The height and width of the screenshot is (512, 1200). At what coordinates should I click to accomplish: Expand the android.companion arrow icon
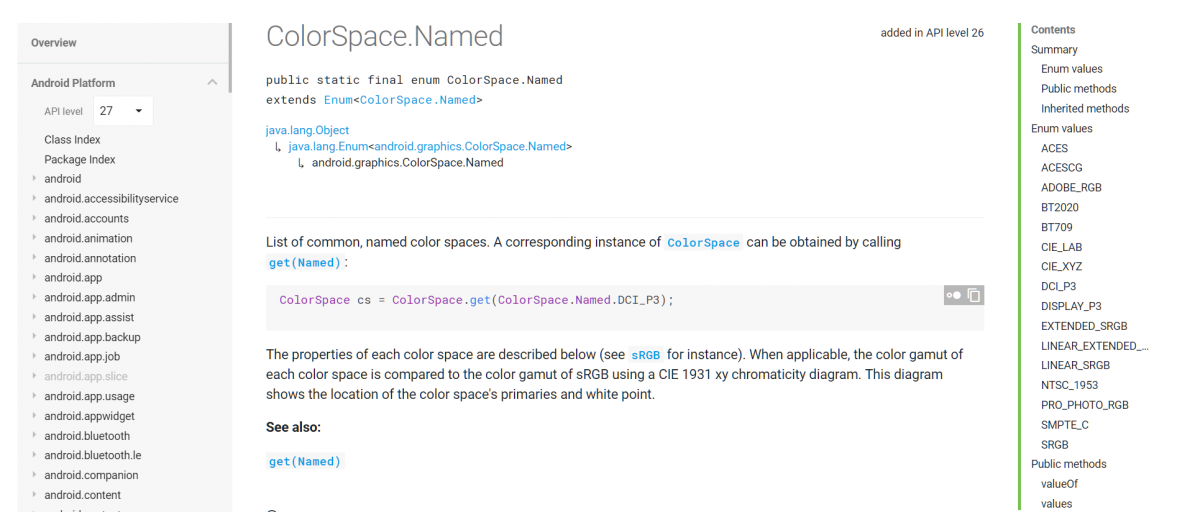35,475
